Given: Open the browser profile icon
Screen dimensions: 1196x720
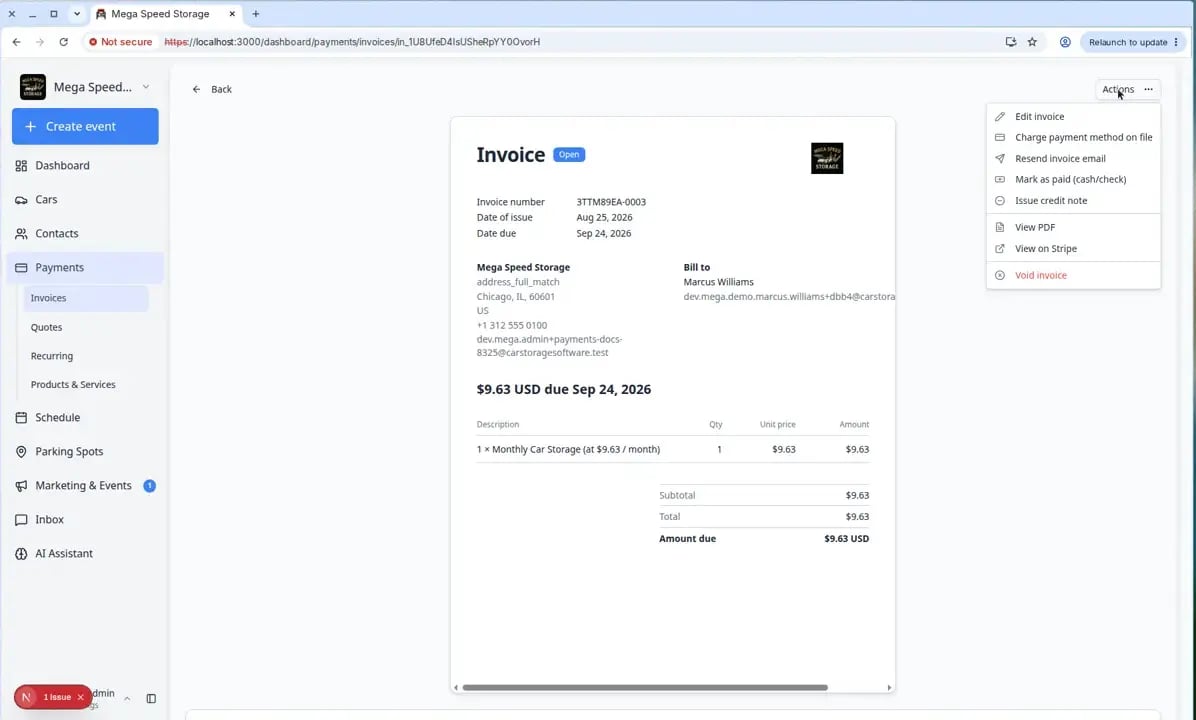Looking at the screenshot, I should (x=1065, y=42).
